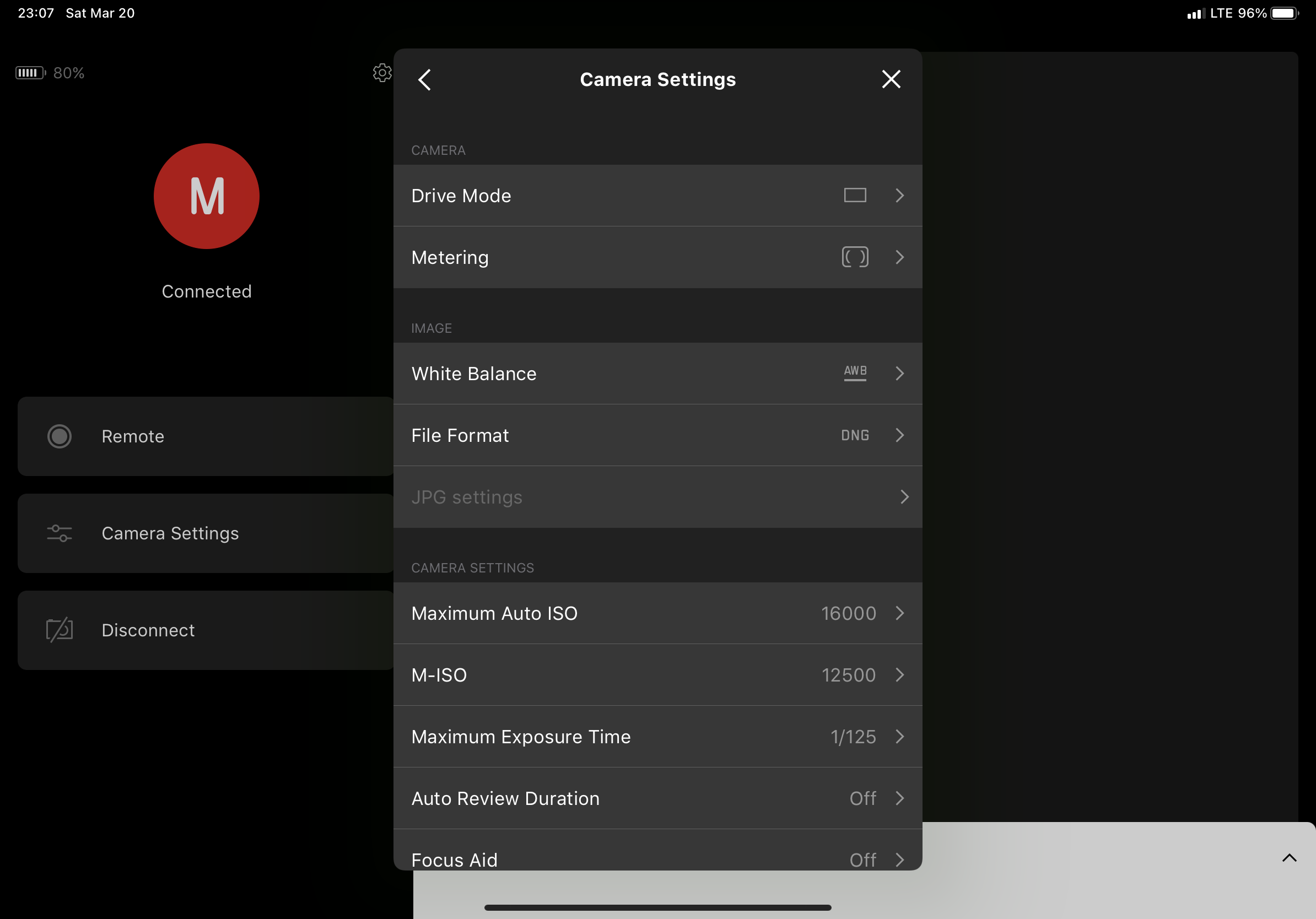Expand the Maximum Exposure Time chevron
1316x919 pixels.
(x=899, y=737)
